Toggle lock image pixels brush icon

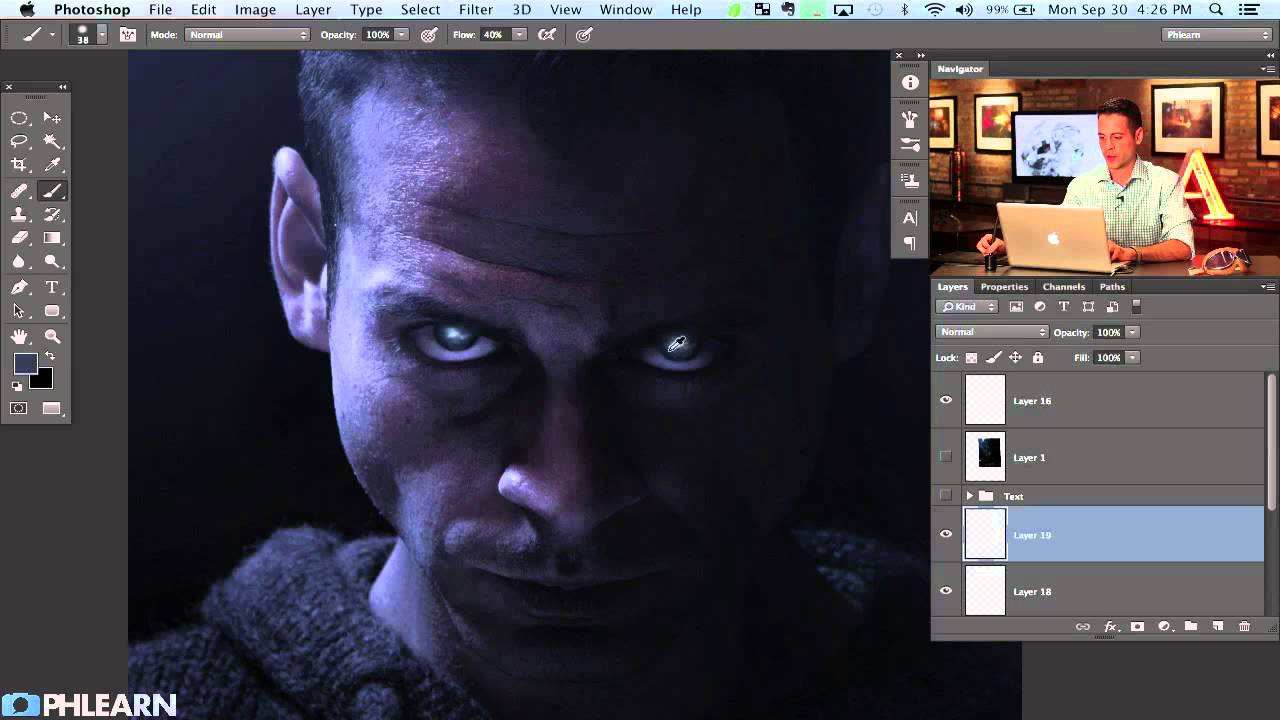tap(993, 358)
